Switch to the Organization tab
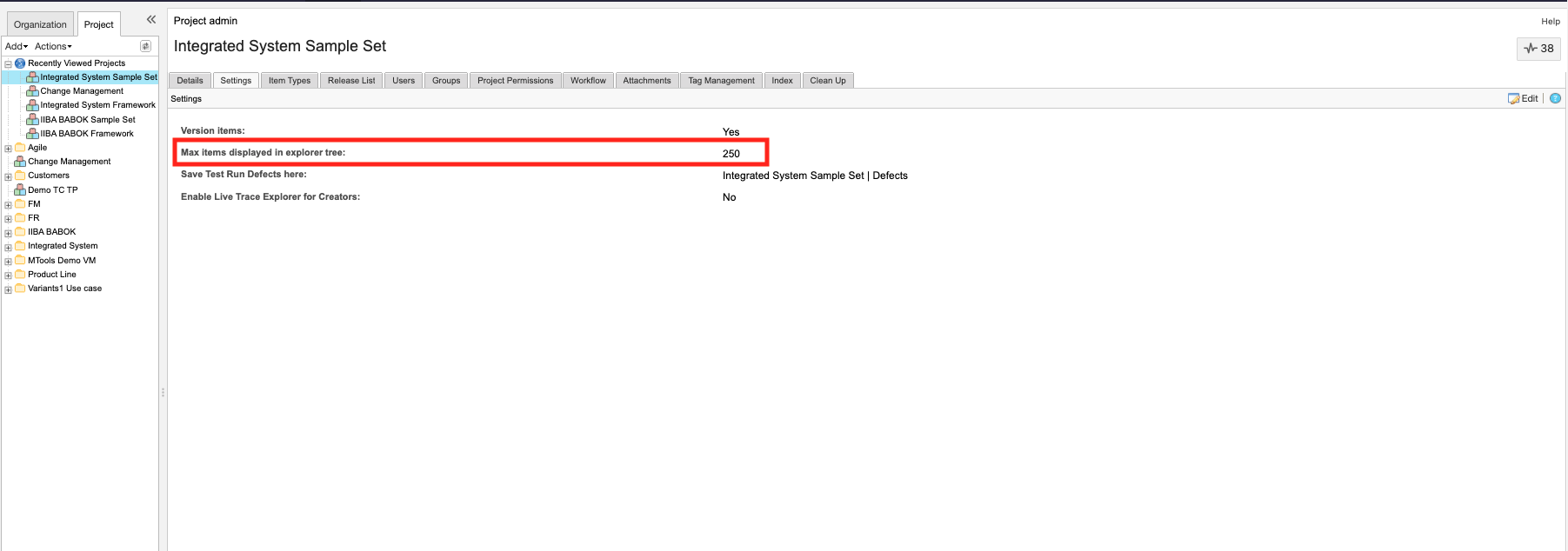1568x551 pixels. pos(40,24)
